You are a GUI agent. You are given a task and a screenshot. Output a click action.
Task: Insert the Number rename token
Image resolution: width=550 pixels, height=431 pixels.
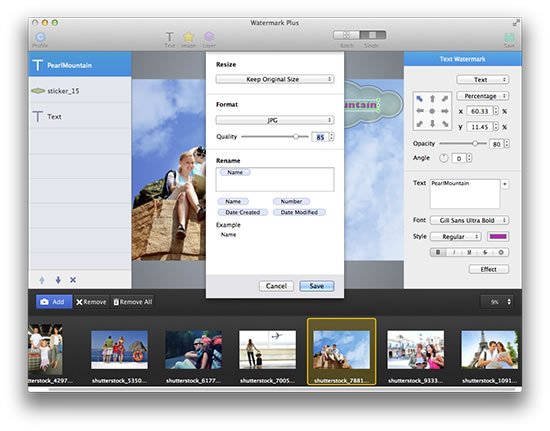point(291,201)
